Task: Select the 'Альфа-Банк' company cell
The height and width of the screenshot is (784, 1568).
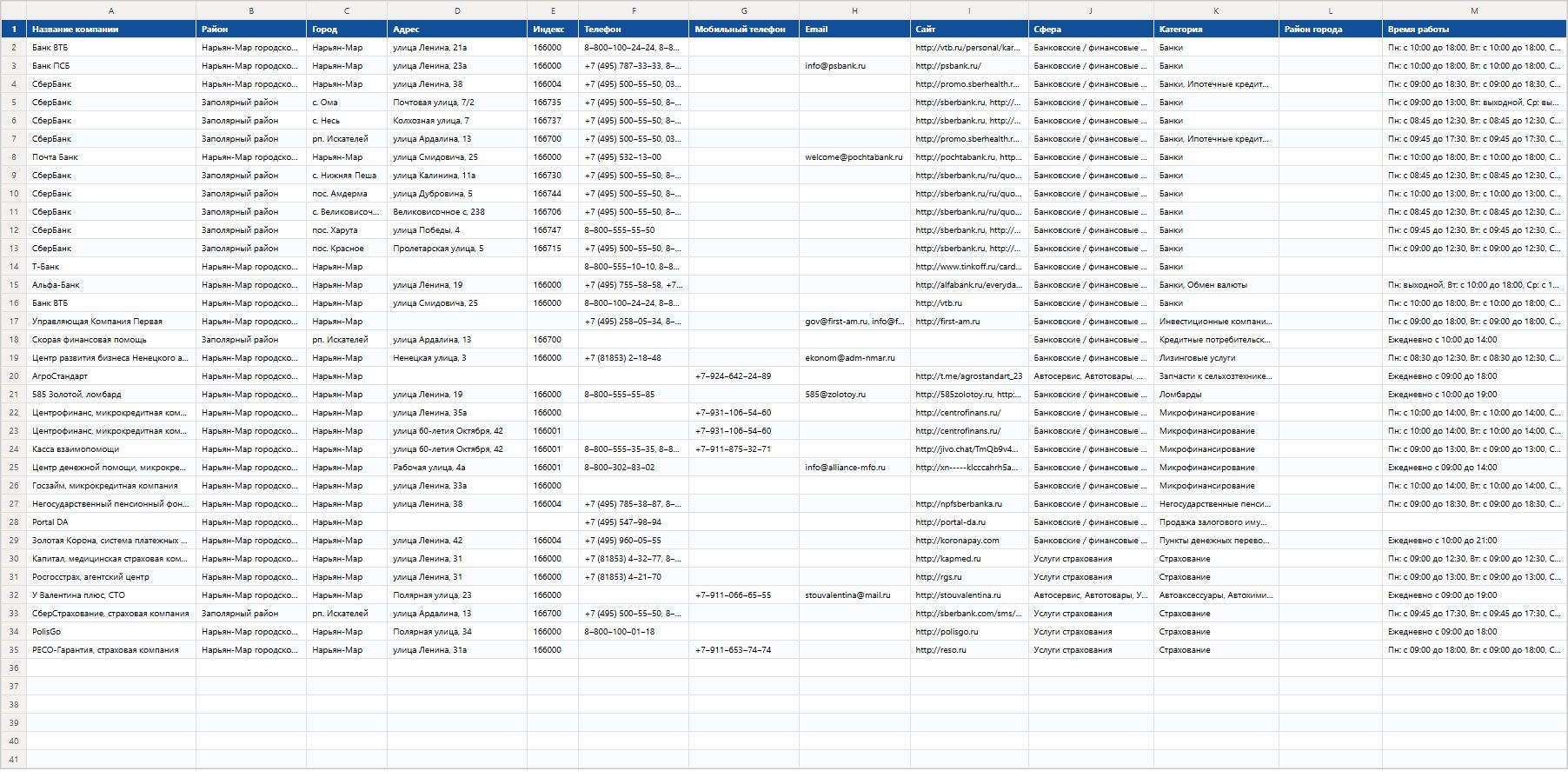Action: tap(111, 285)
